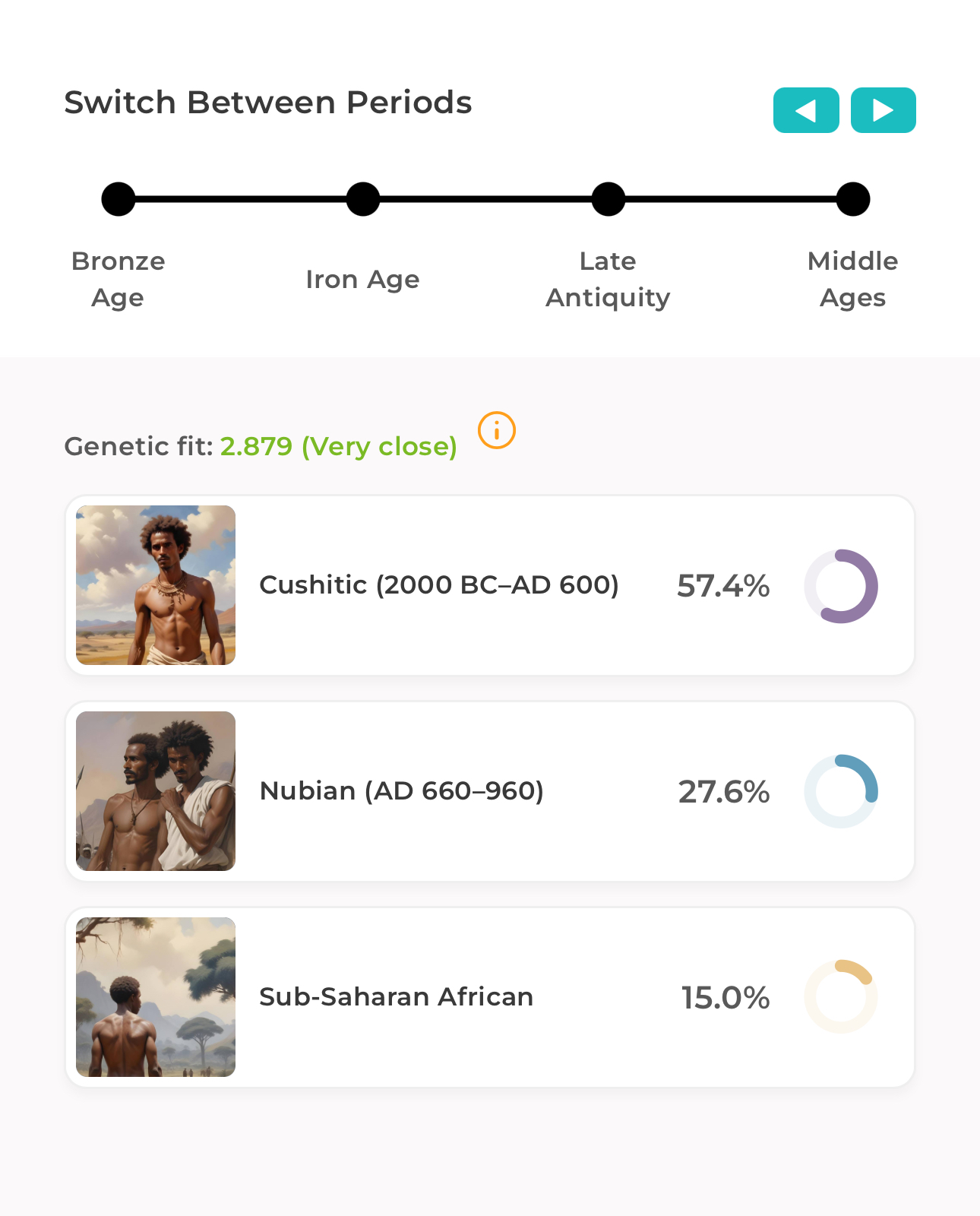980x1216 pixels.
Task: Click the Nubian blue donut chart
Action: (841, 791)
